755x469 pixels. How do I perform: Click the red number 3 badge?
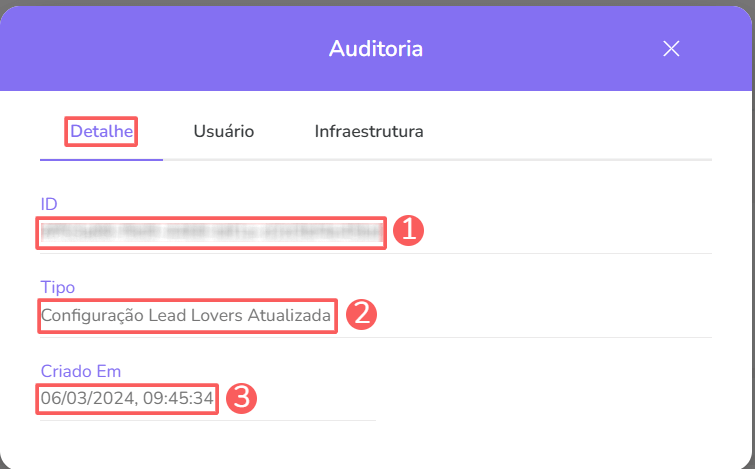[x=241, y=398]
